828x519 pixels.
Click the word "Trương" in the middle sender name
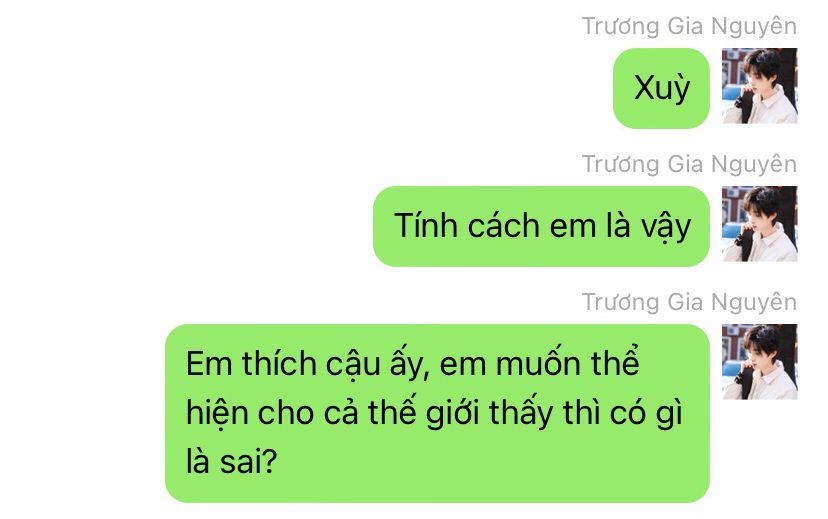pyautogui.click(x=620, y=164)
